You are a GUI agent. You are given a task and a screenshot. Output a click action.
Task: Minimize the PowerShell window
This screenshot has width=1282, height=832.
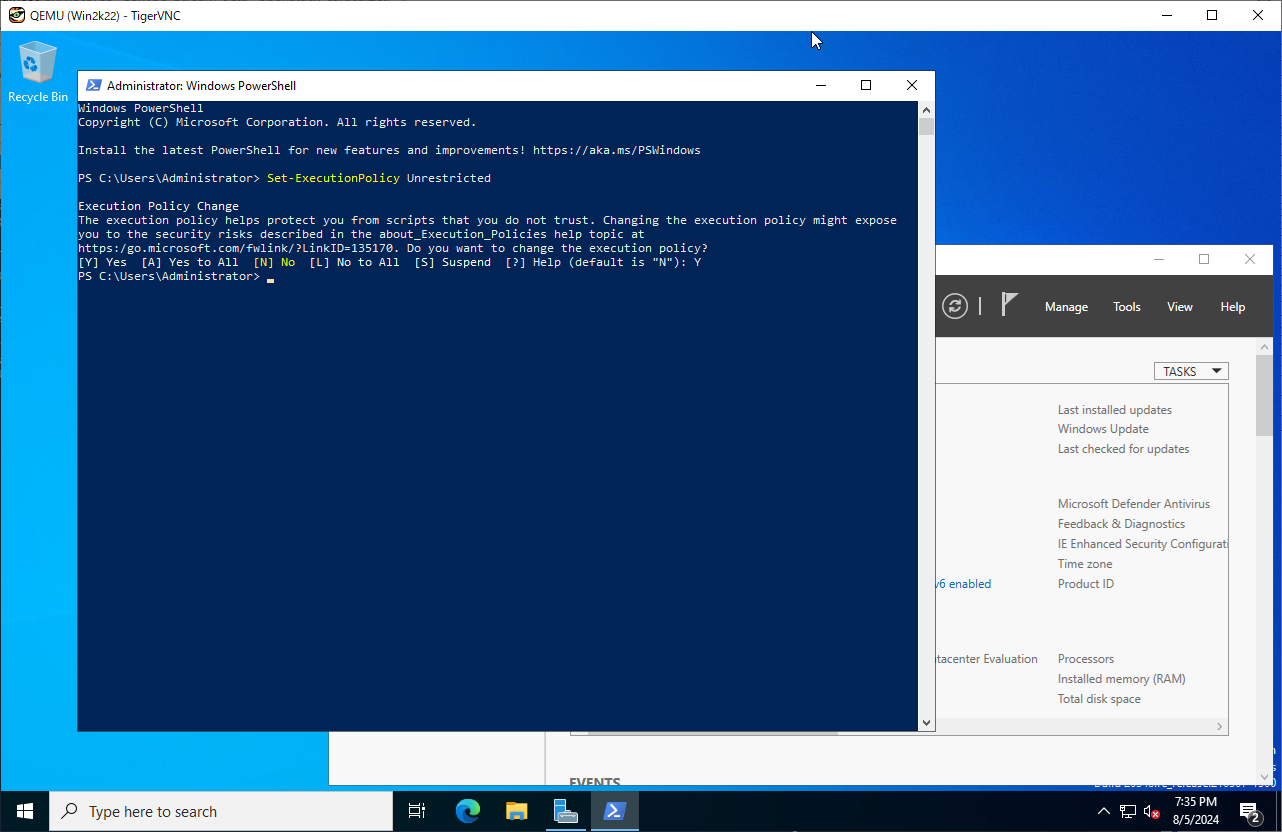tap(820, 86)
